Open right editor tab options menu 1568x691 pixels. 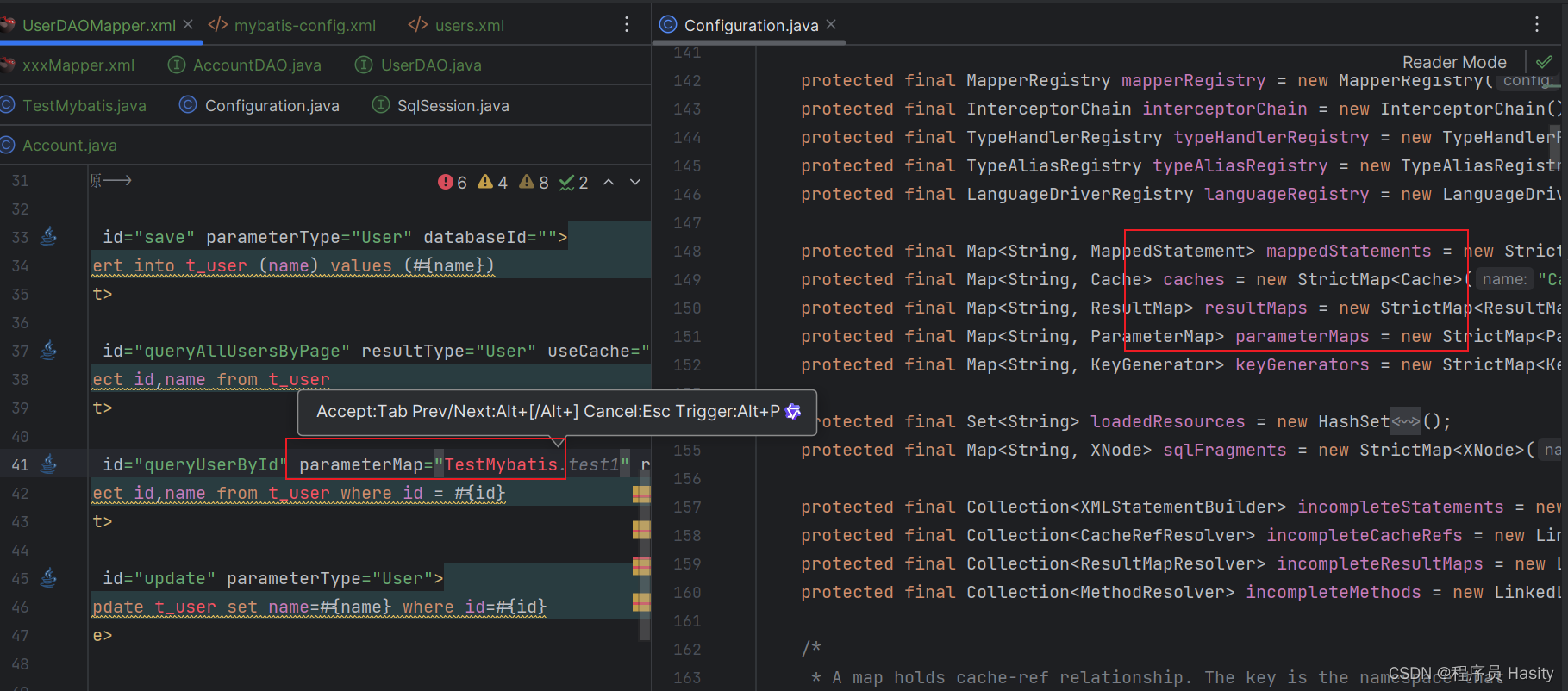click(x=1537, y=25)
